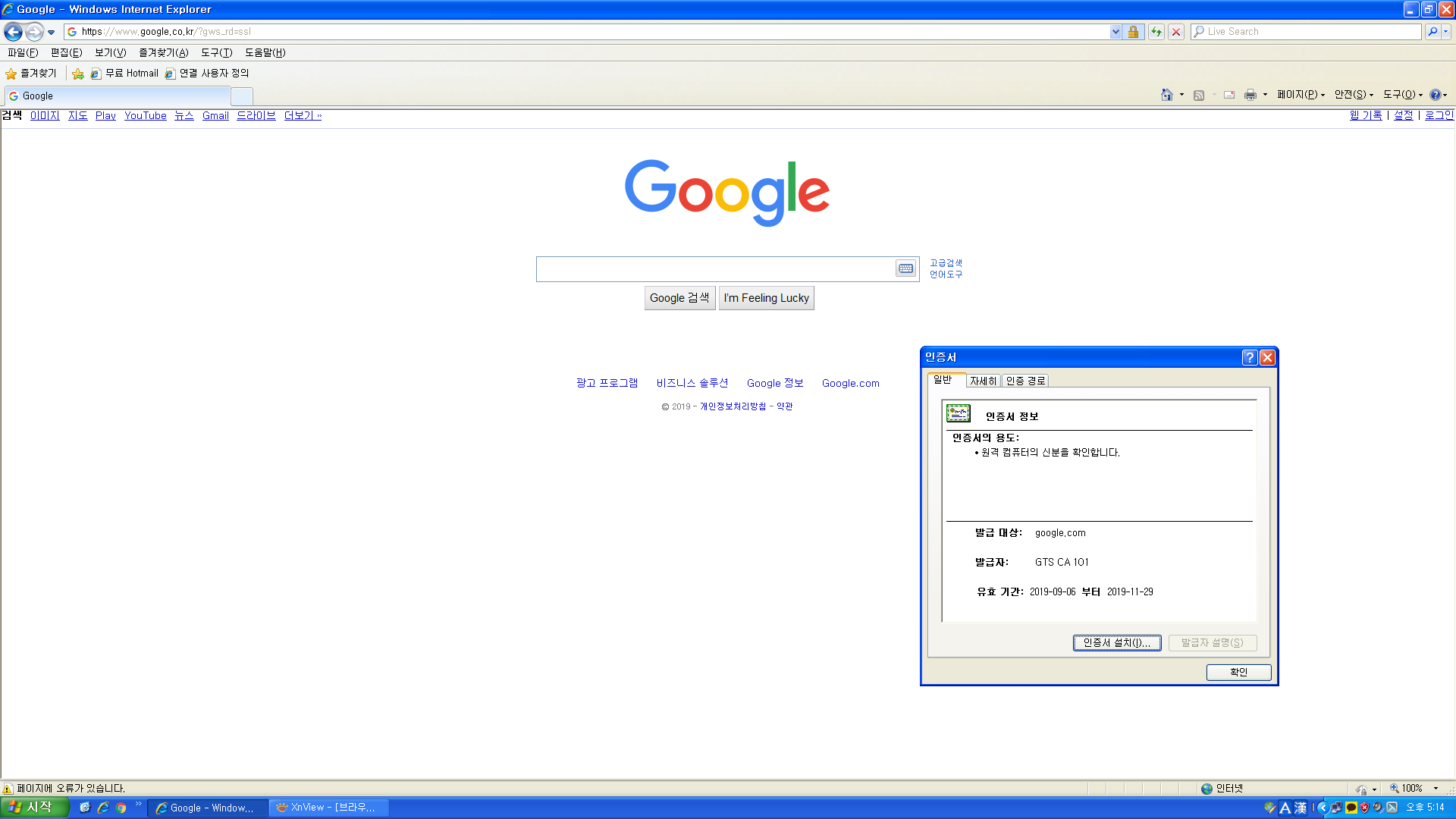The width and height of the screenshot is (1456, 819).
Task: Refresh the page with the green arrows
Action: pyautogui.click(x=1156, y=32)
